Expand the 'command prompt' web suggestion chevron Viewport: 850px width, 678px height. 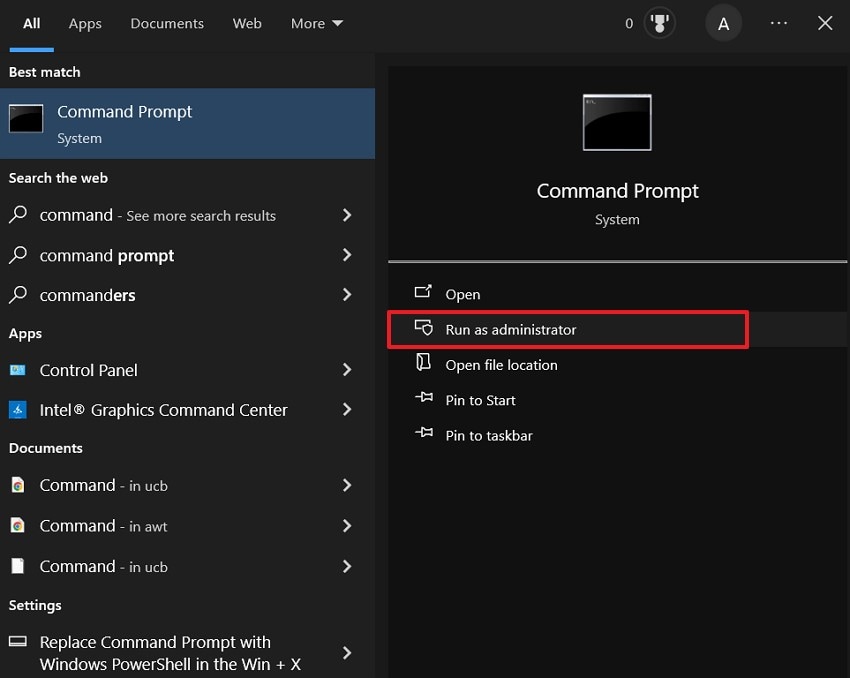point(347,255)
